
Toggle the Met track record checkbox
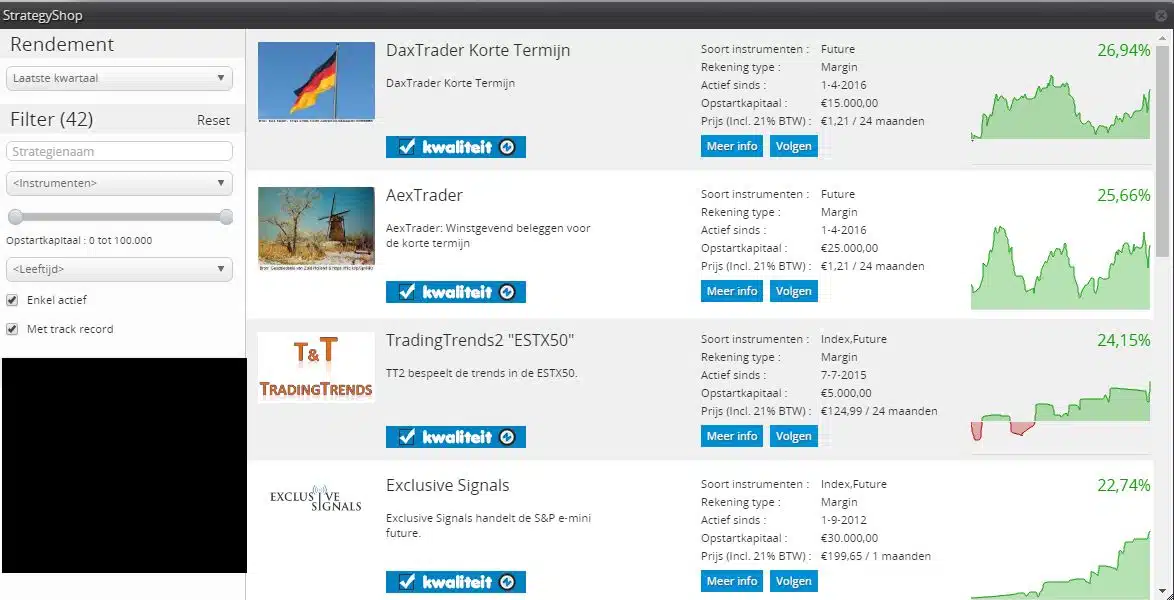[12, 329]
